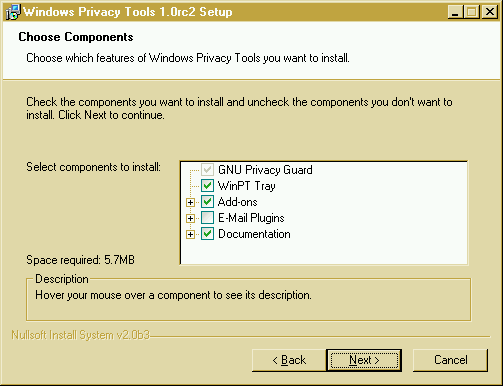
Task: Close the setup window with X
Action: [490, 12]
